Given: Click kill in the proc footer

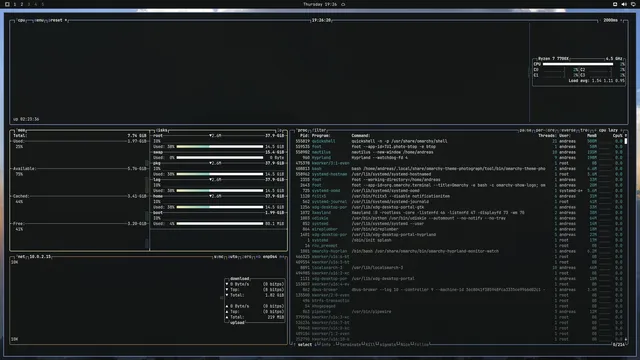Looking at the screenshot, I should (370, 345).
